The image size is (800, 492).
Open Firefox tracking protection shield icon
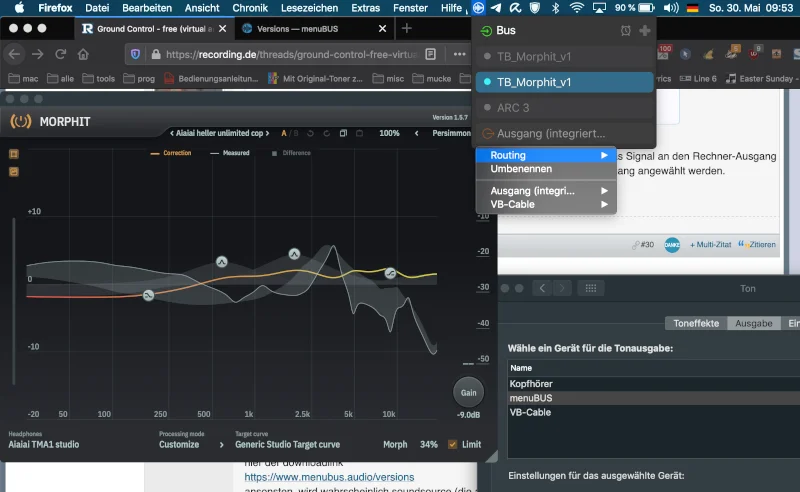[135, 54]
